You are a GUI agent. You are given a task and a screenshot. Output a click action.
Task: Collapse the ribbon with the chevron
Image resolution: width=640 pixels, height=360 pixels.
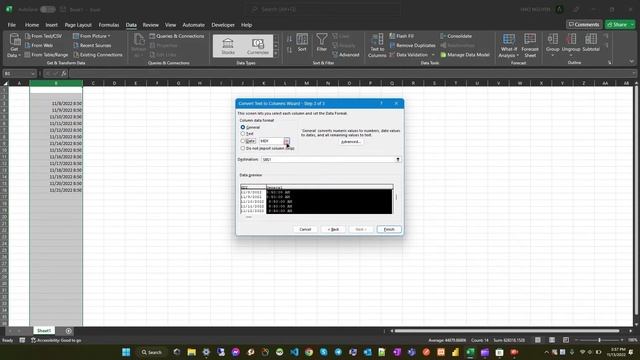coord(631,62)
